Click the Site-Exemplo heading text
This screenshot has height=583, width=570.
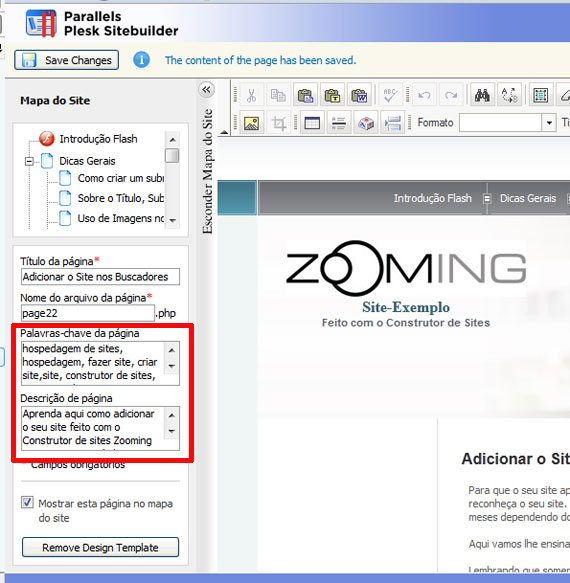(x=406, y=307)
